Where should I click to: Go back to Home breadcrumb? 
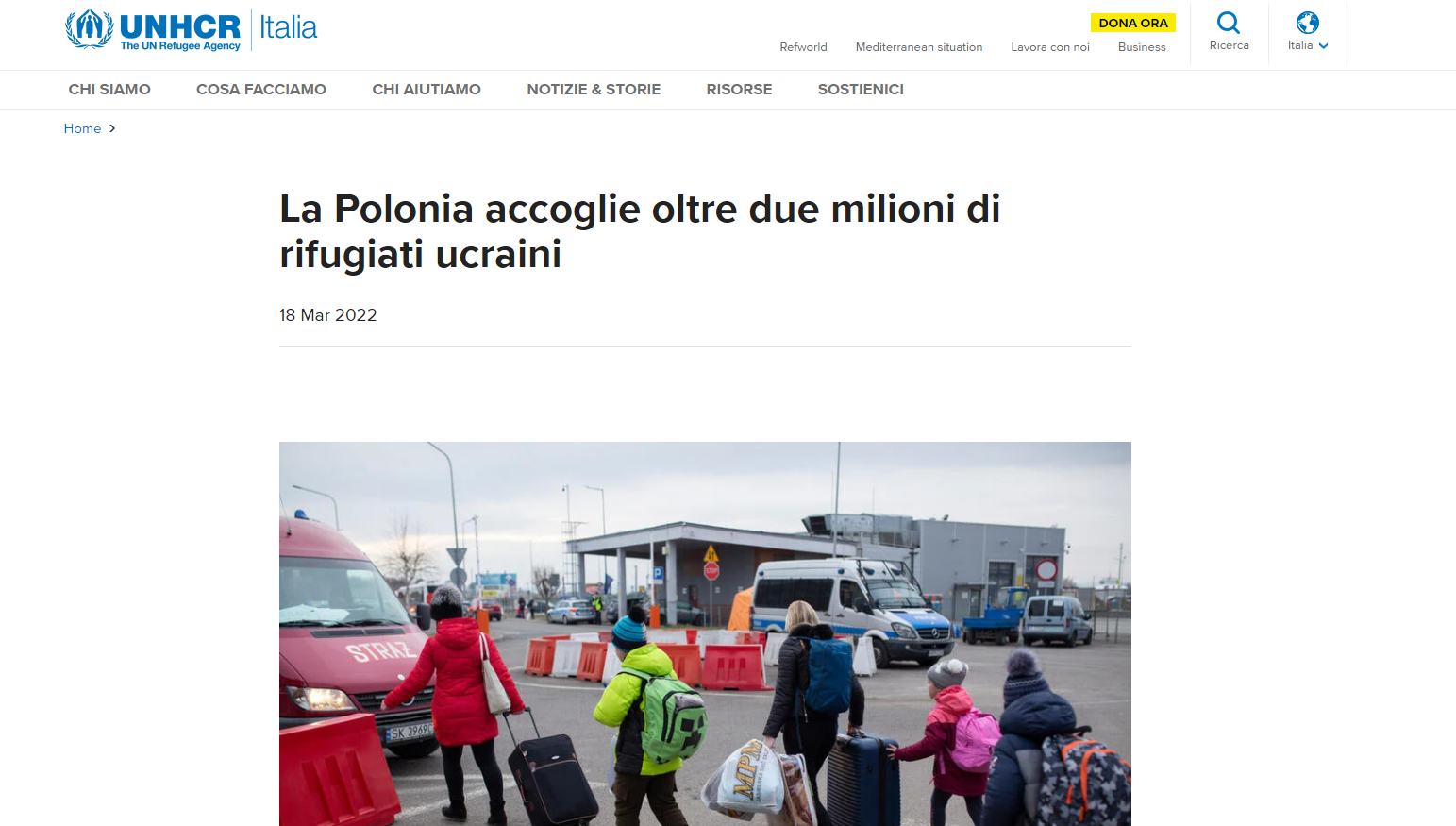click(x=82, y=128)
